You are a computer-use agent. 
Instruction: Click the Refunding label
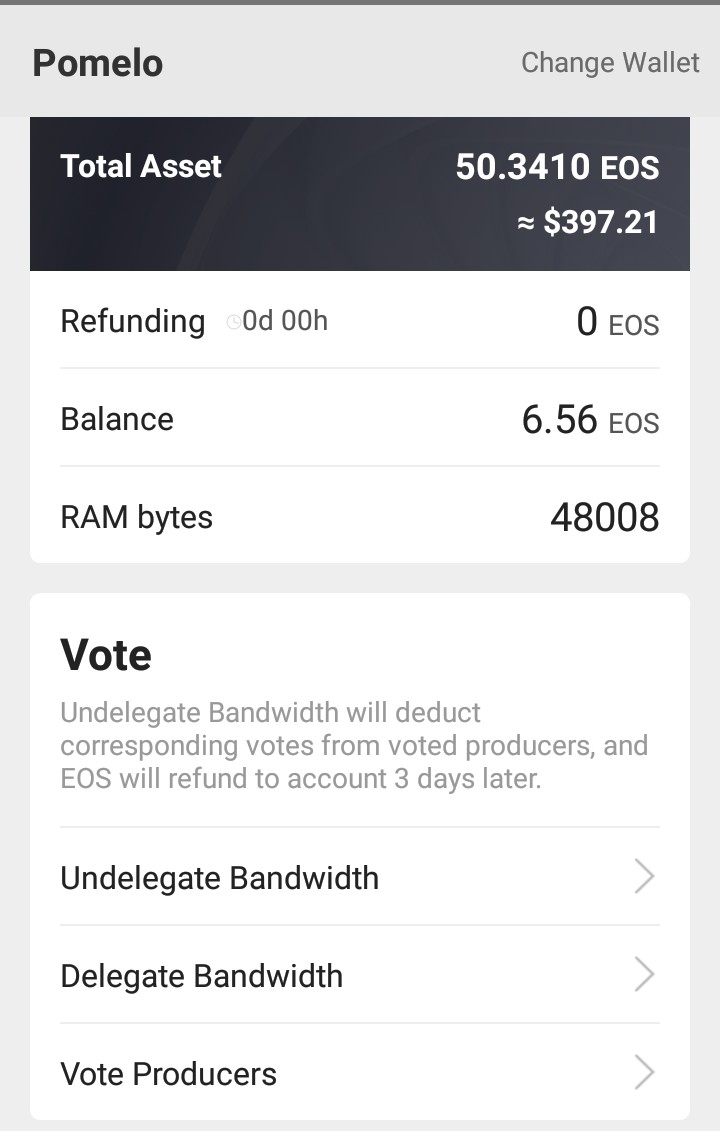tap(132, 321)
